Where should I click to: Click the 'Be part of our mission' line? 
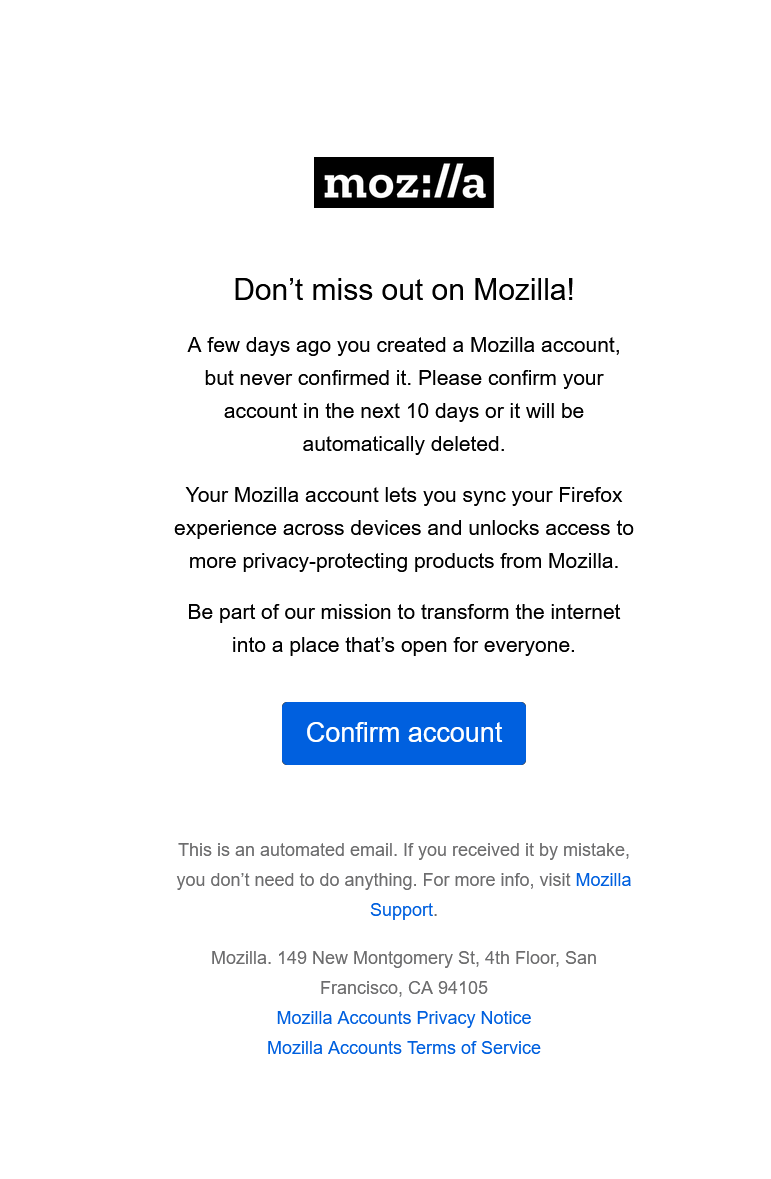[x=403, y=612]
